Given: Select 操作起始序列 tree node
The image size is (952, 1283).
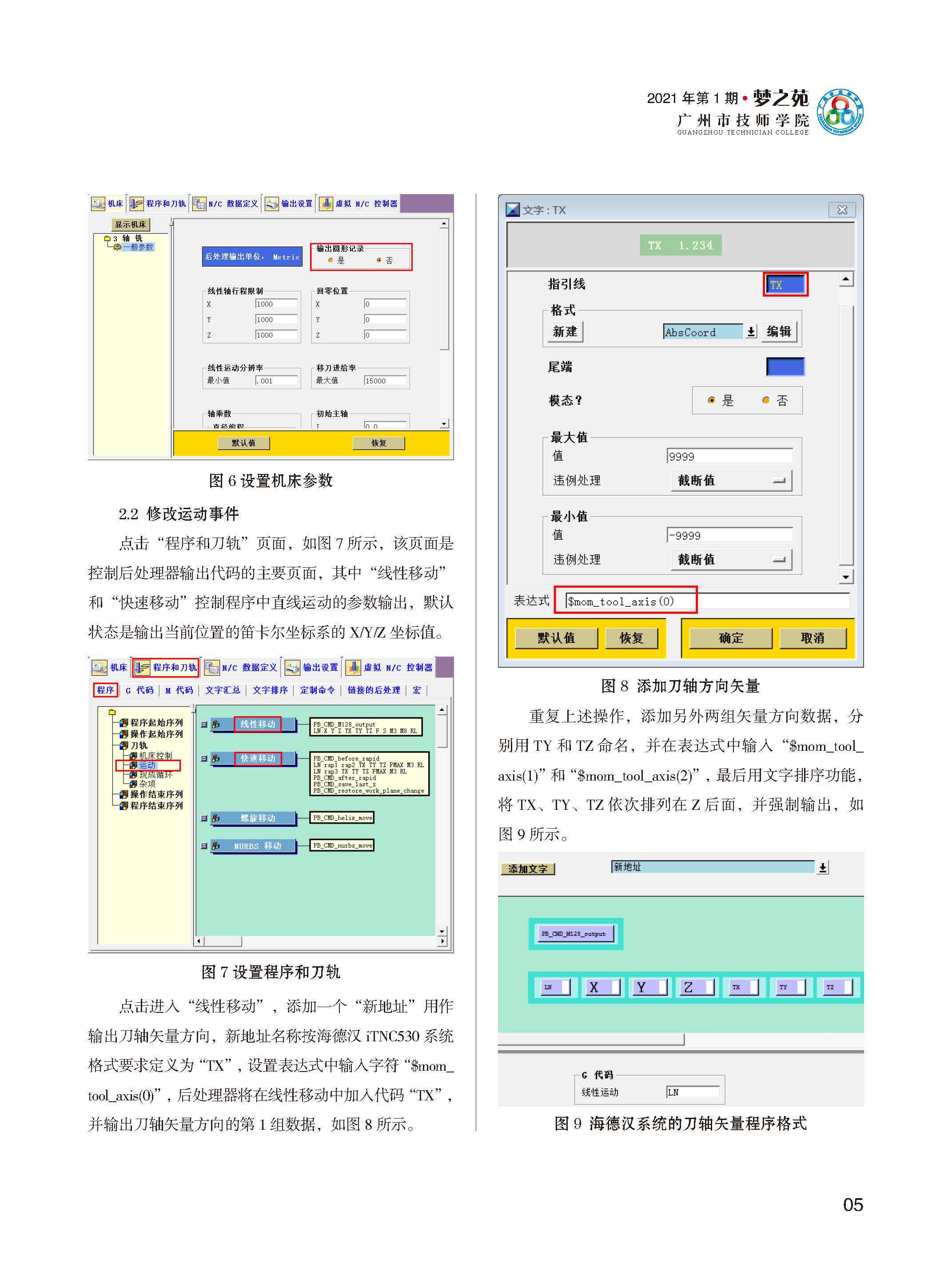Looking at the screenshot, I should click(x=151, y=734).
